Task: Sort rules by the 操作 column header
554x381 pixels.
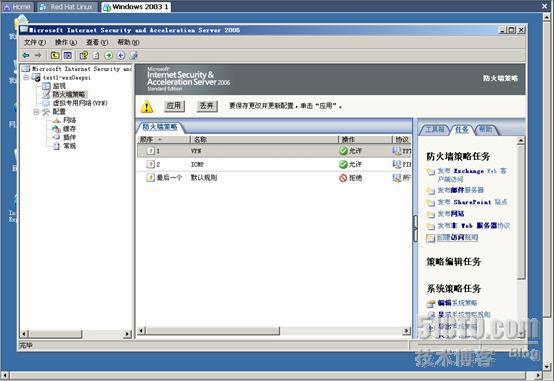Action: (x=365, y=140)
